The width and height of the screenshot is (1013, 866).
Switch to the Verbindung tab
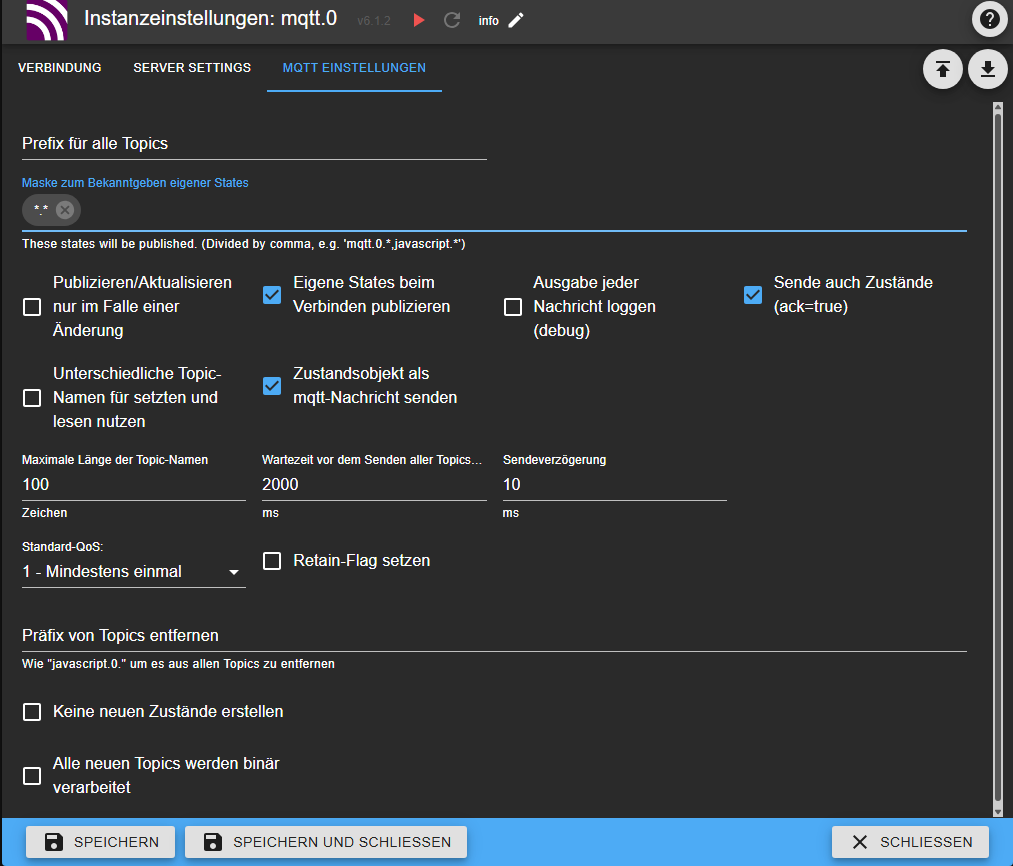pos(60,68)
